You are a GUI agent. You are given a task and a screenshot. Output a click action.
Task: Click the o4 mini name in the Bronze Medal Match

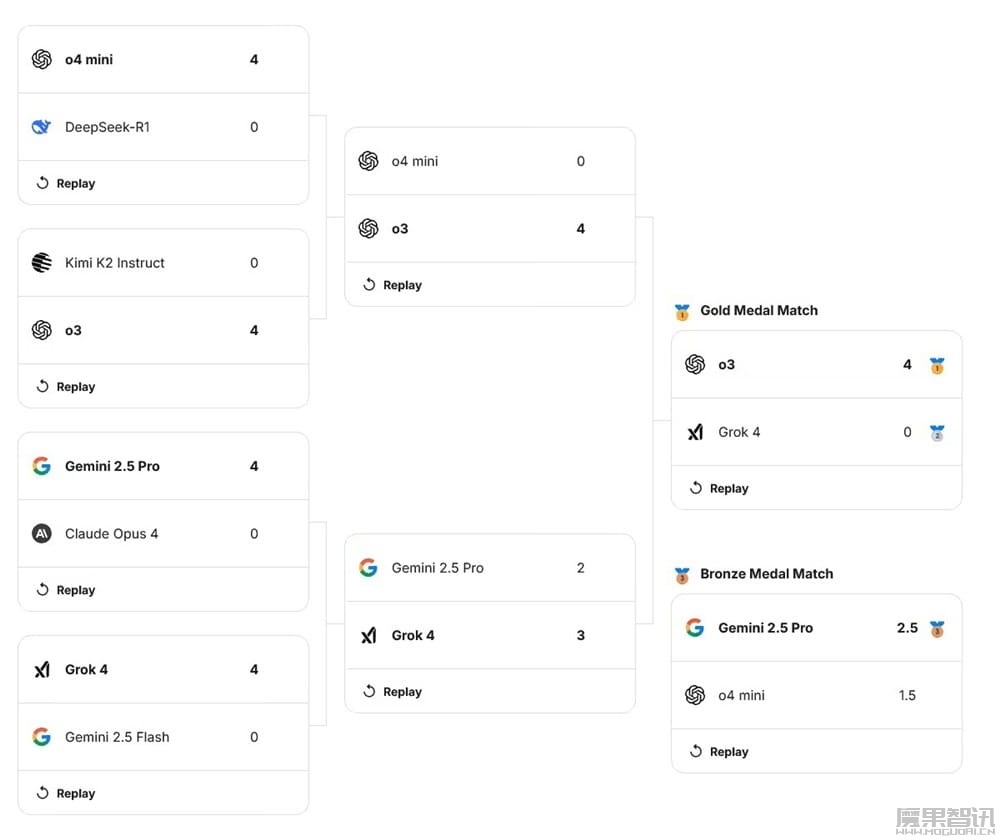pyautogui.click(x=742, y=695)
